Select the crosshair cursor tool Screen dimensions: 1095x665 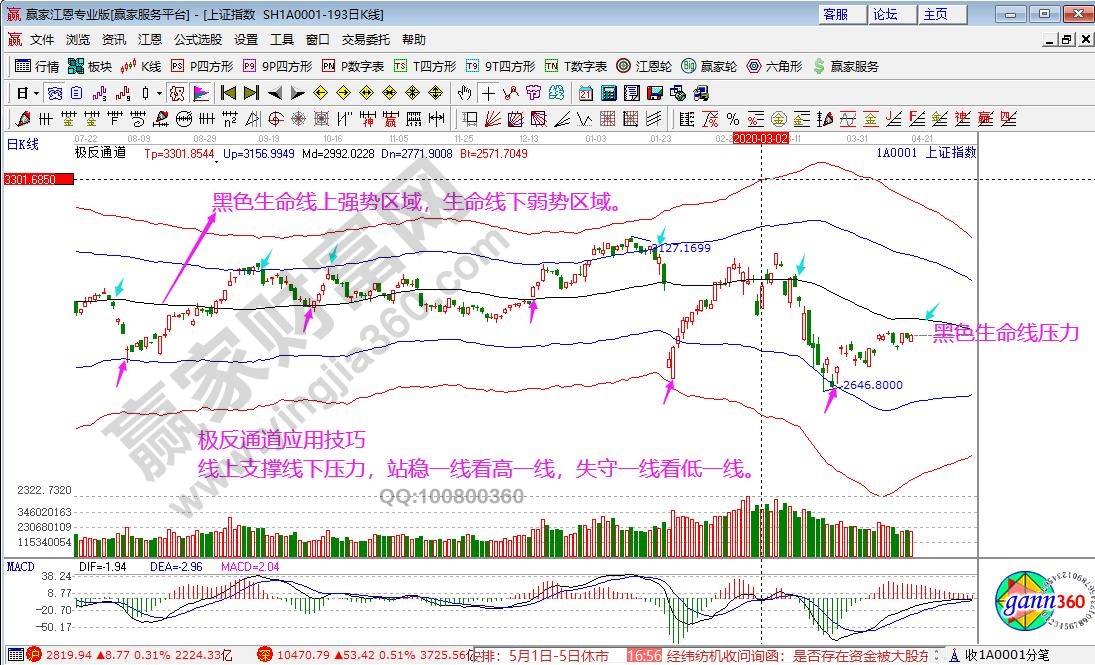tap(488, 93)
